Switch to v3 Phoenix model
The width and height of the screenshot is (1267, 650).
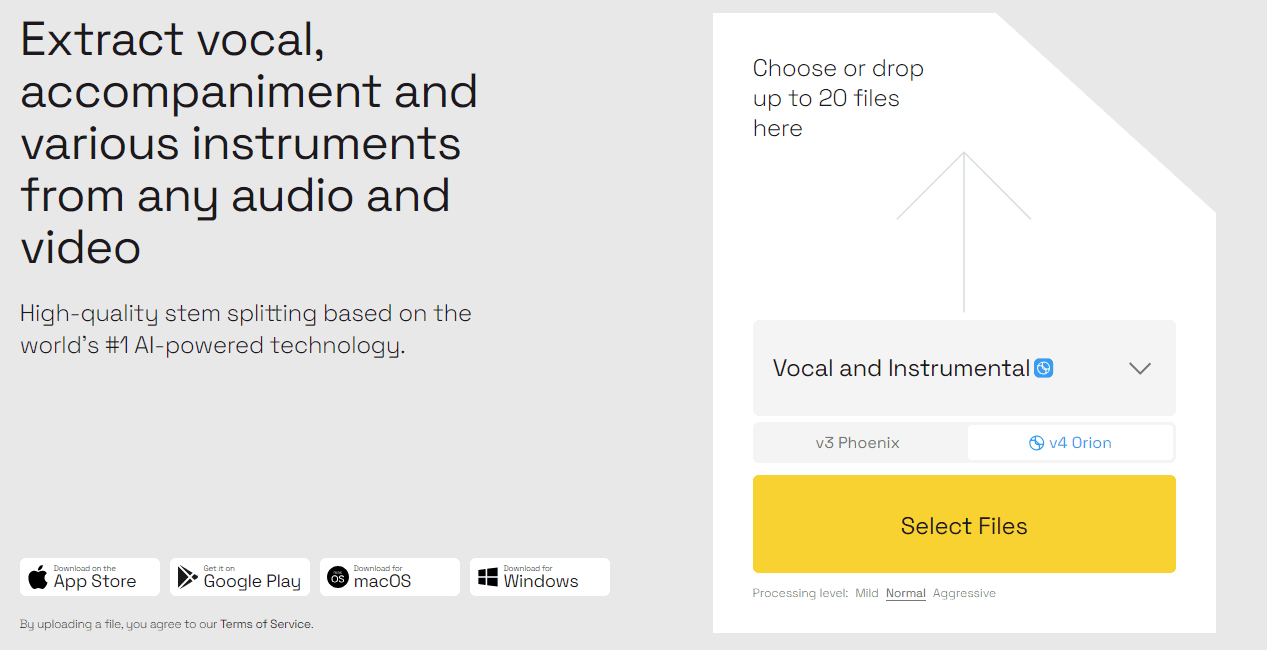click(858, 443)
